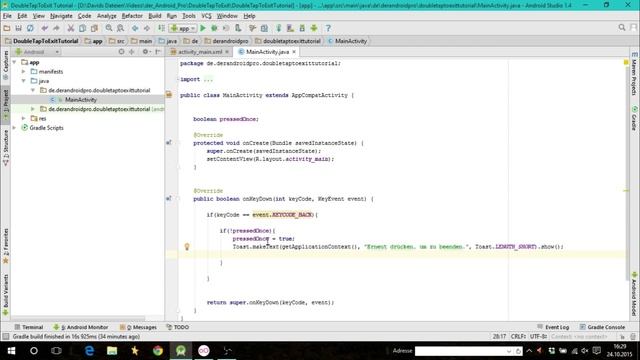This screenshot has height=360, width=640.
Task: Click the Find magnifier icon
Action: 109,28
